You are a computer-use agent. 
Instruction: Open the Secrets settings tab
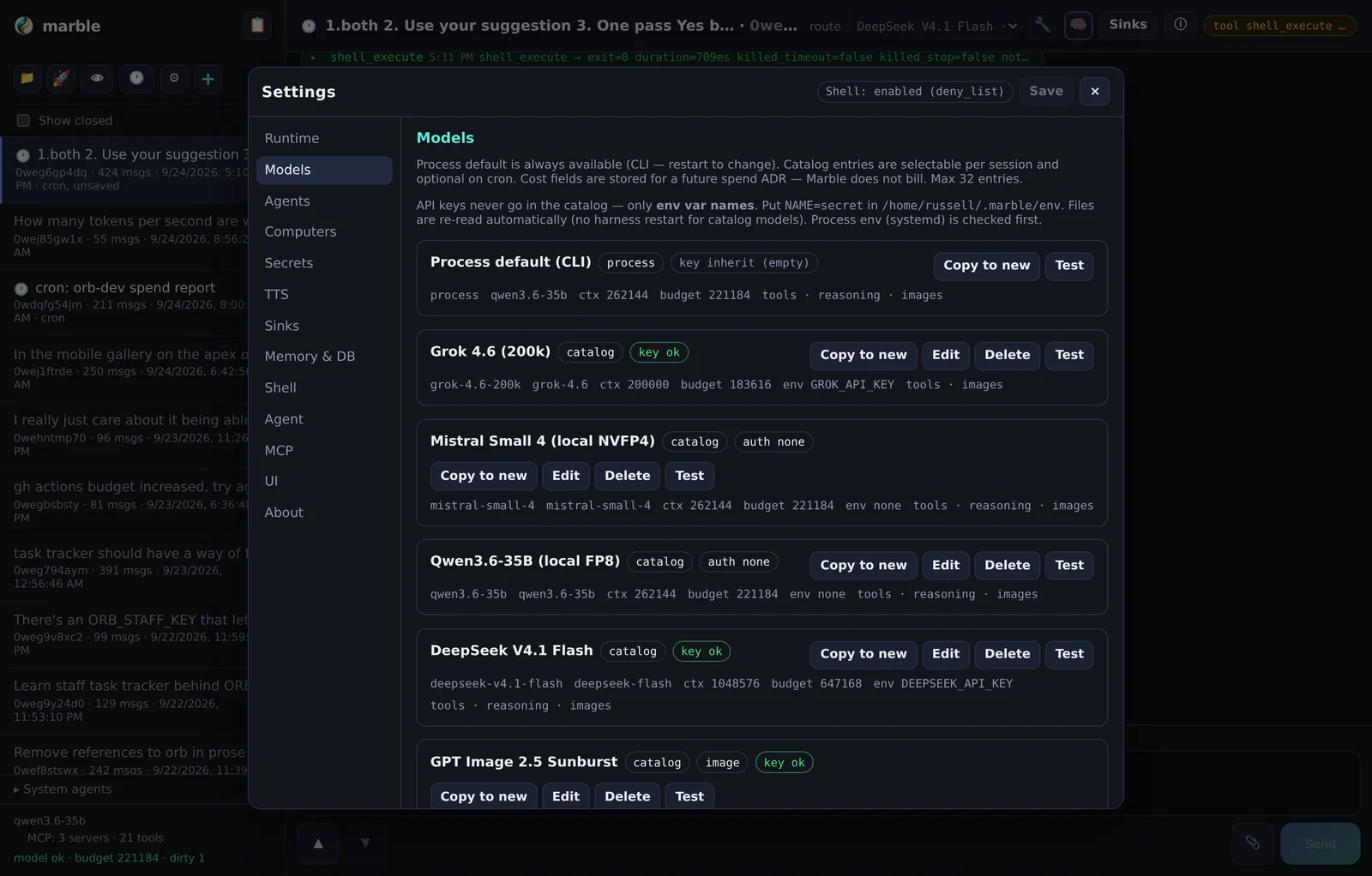click(323, 263)
